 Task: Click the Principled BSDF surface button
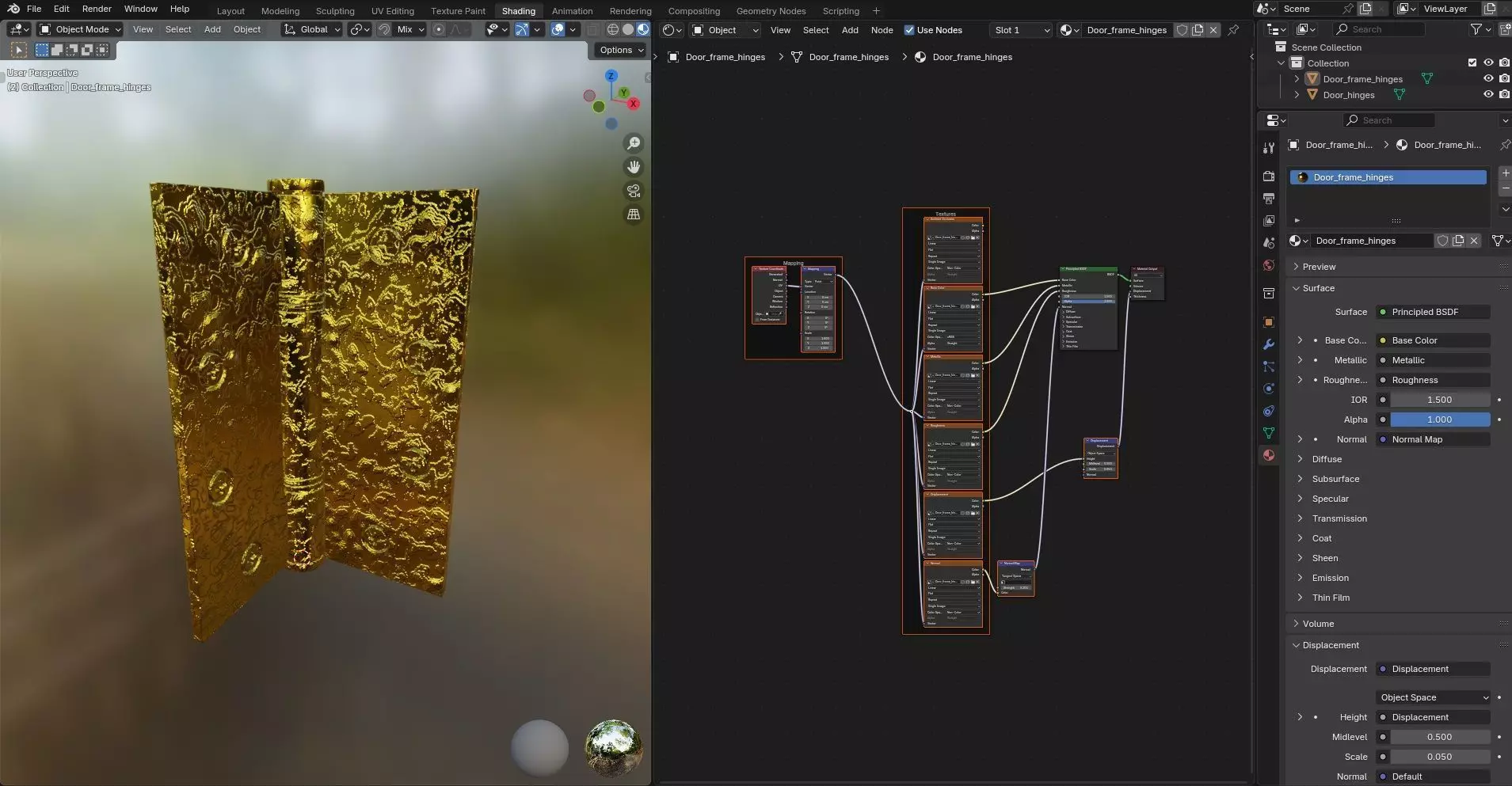(x=1434, y=312)
